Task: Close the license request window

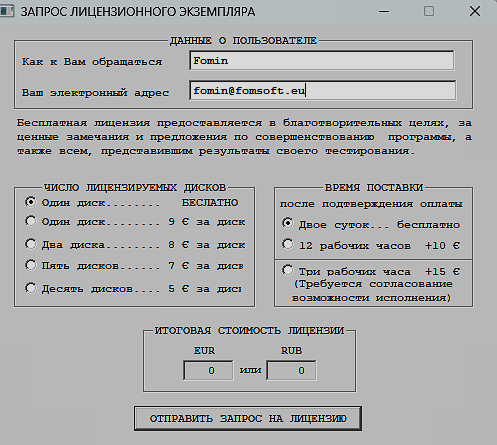Action: coord(475,11)
